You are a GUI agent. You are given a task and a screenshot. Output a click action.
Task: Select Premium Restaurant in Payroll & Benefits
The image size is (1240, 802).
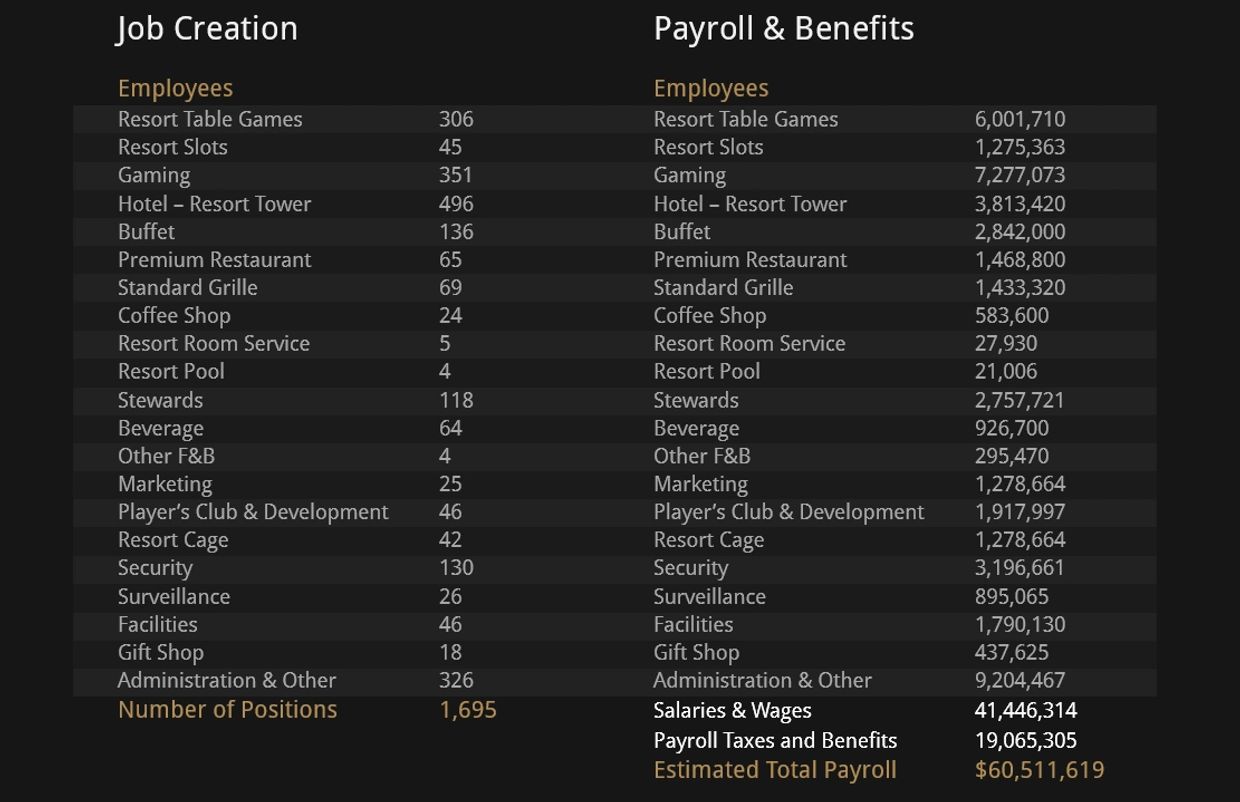point(749,260)
